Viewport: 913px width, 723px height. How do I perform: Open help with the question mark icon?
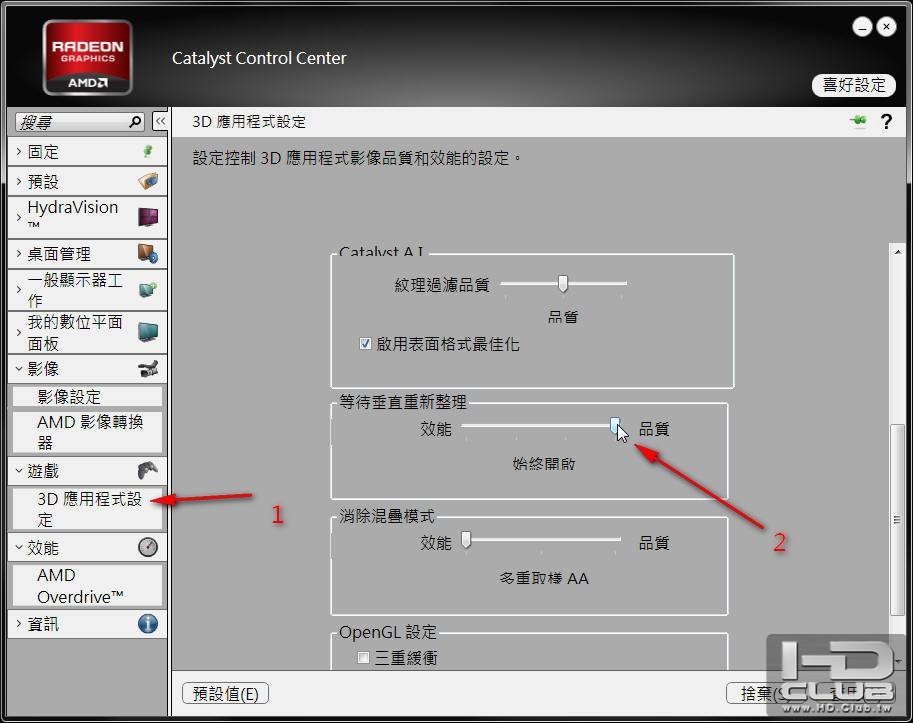(886, 121)
